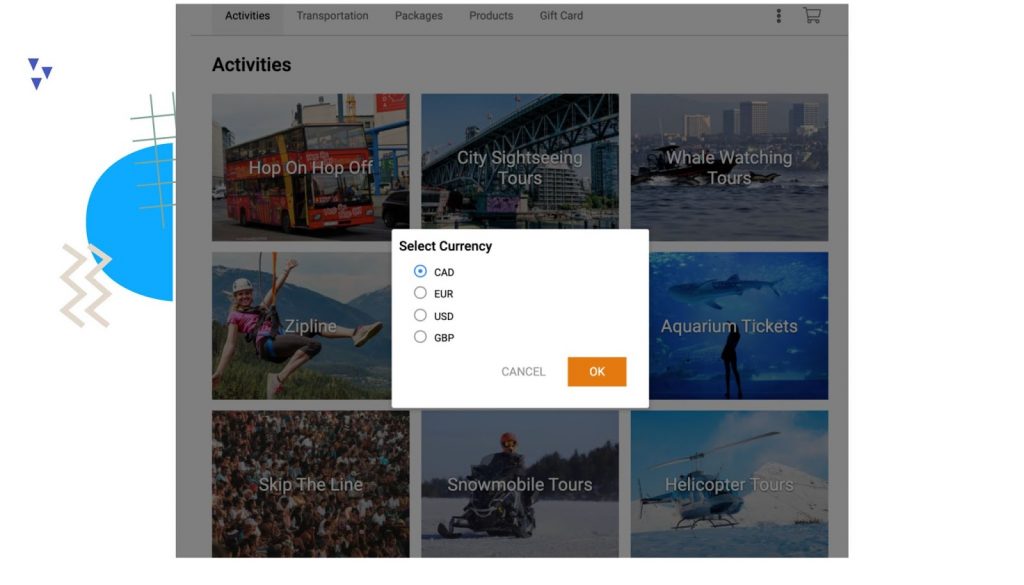View City Sightseeing Tours details
This screenshot has height=585, width=1024.
pos(519,167)
